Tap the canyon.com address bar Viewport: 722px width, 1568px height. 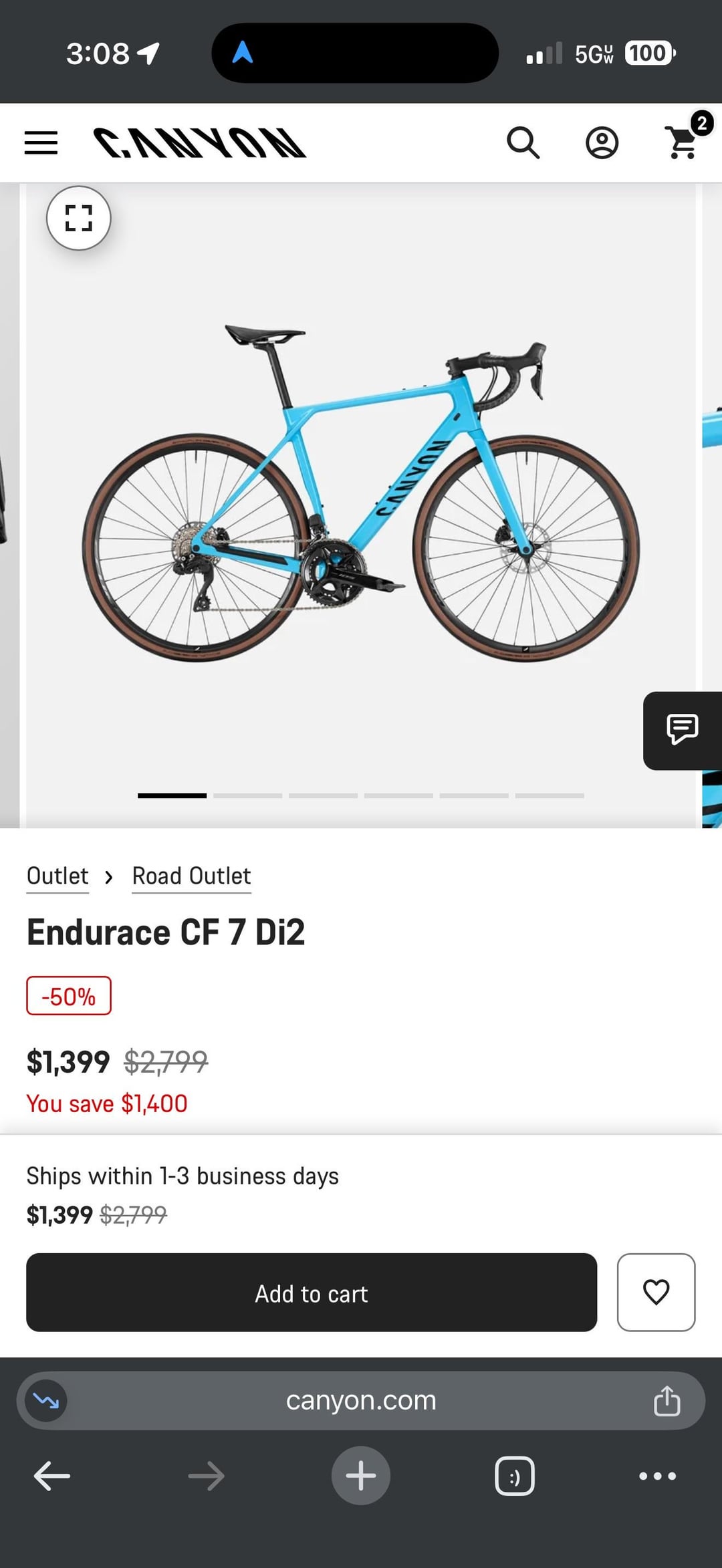click(361, 1401)
